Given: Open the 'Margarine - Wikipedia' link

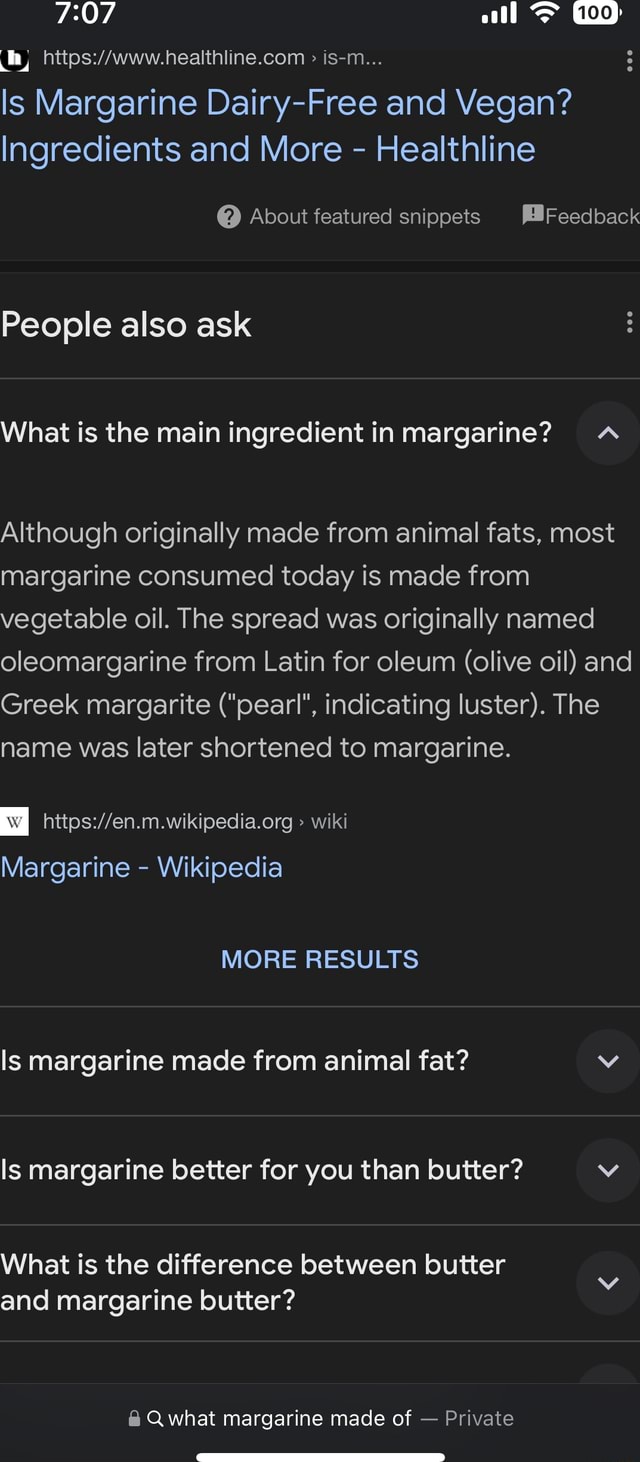Looking at the screenshot, I should (142, 867).
